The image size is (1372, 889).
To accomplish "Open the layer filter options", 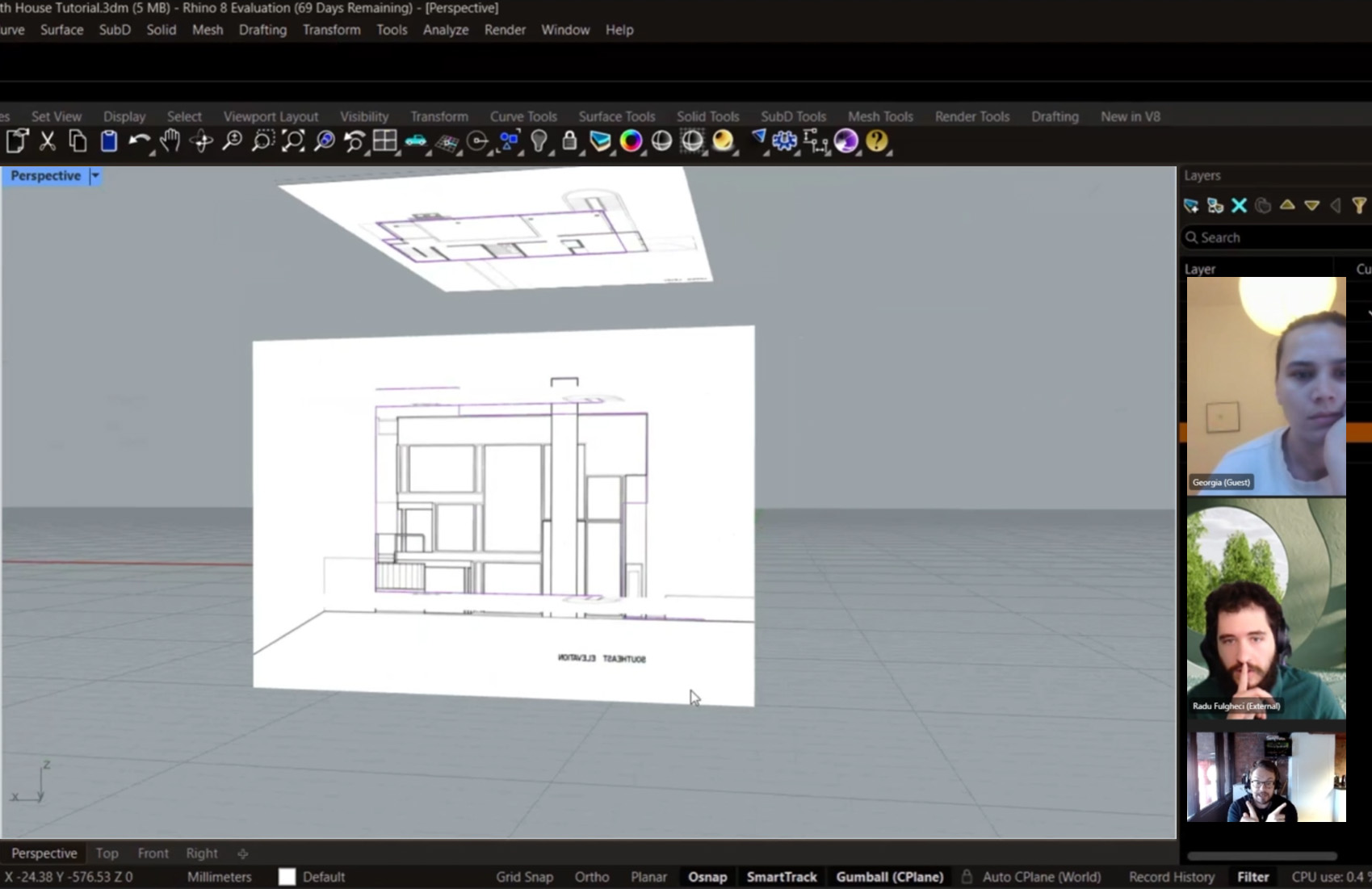I will [x=1361, y=205].
